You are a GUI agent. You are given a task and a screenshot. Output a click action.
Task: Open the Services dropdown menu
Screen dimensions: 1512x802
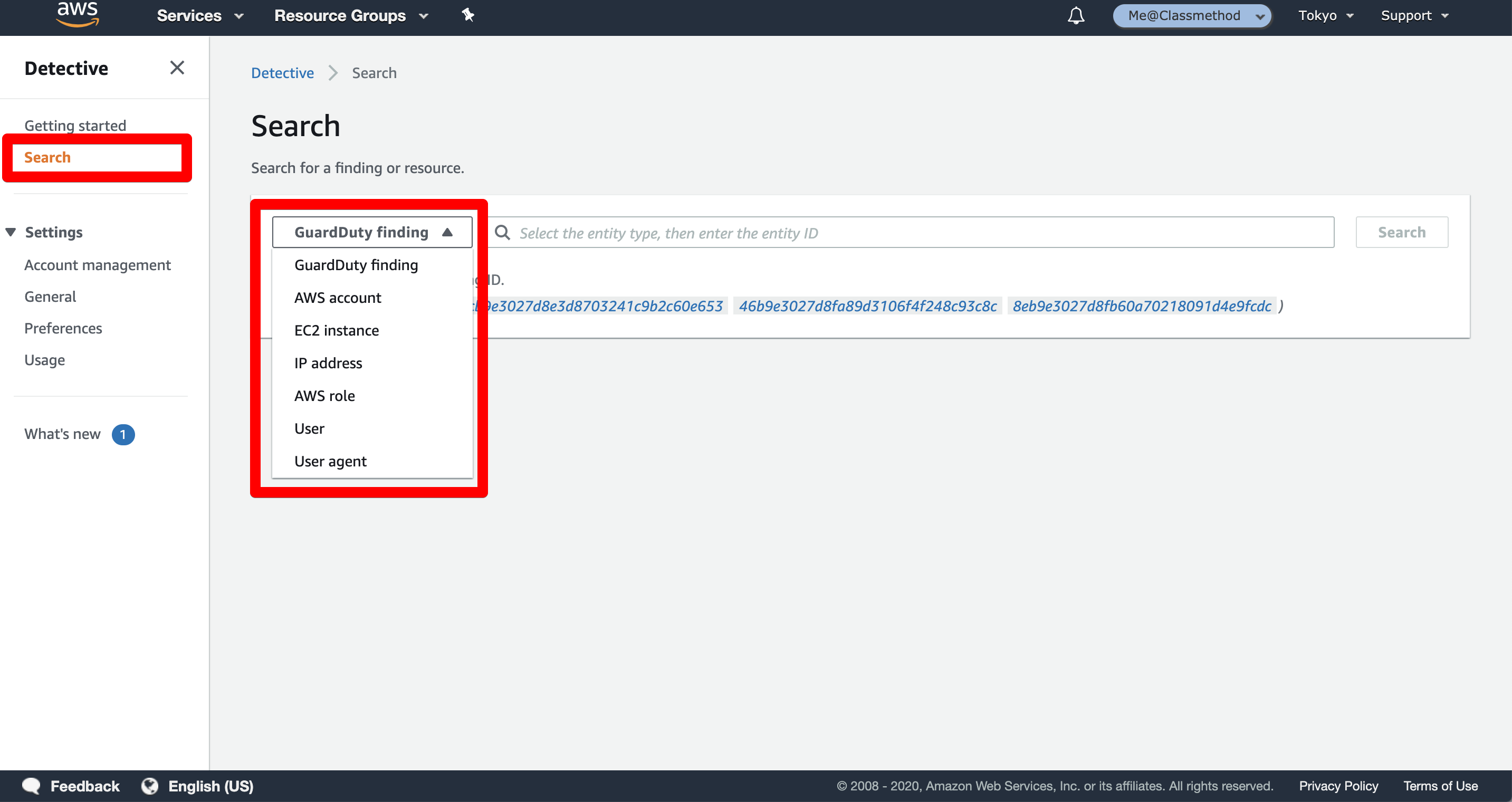coord(199,16)
